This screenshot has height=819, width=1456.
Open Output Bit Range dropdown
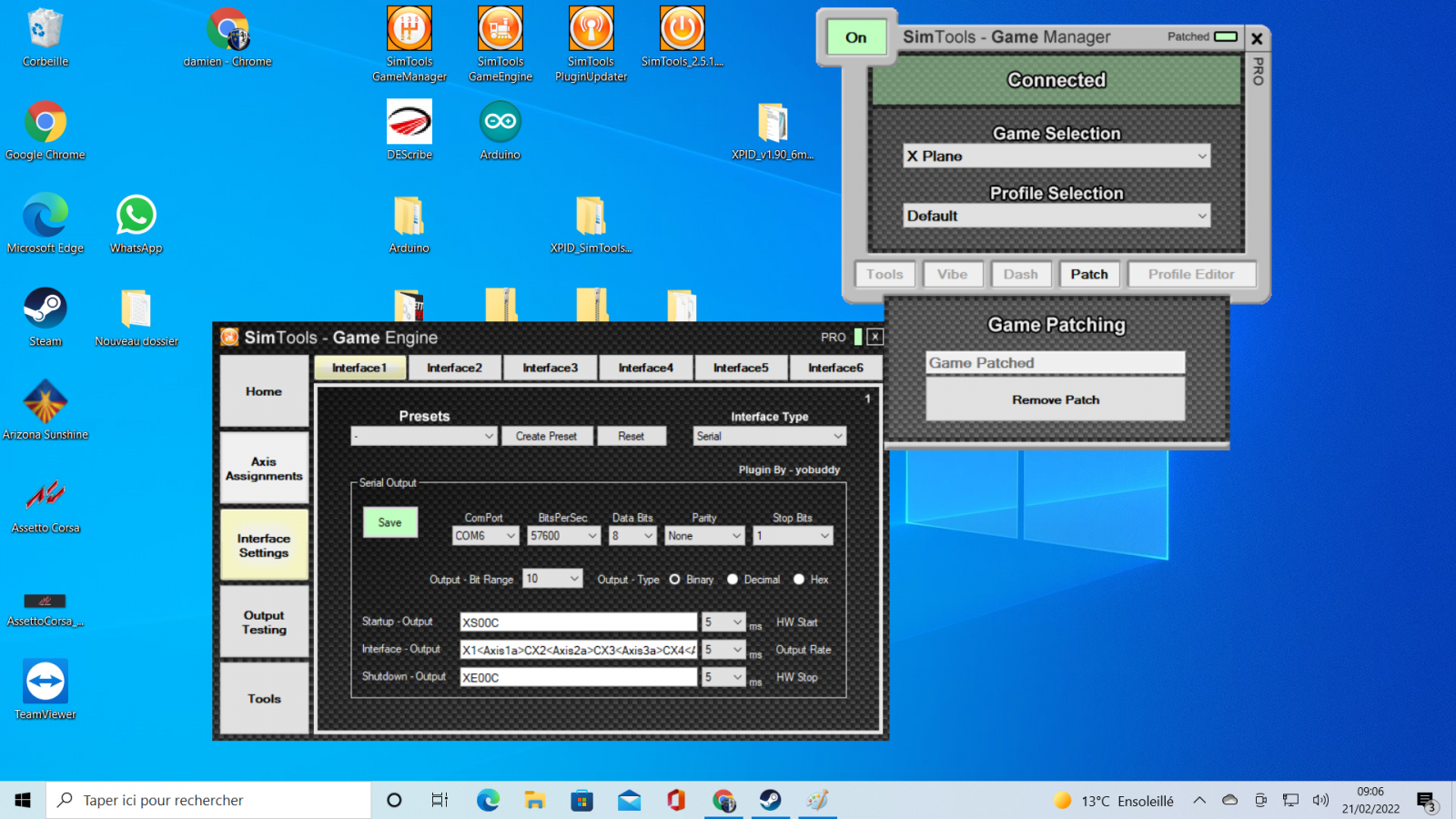[x=553, y=579]
